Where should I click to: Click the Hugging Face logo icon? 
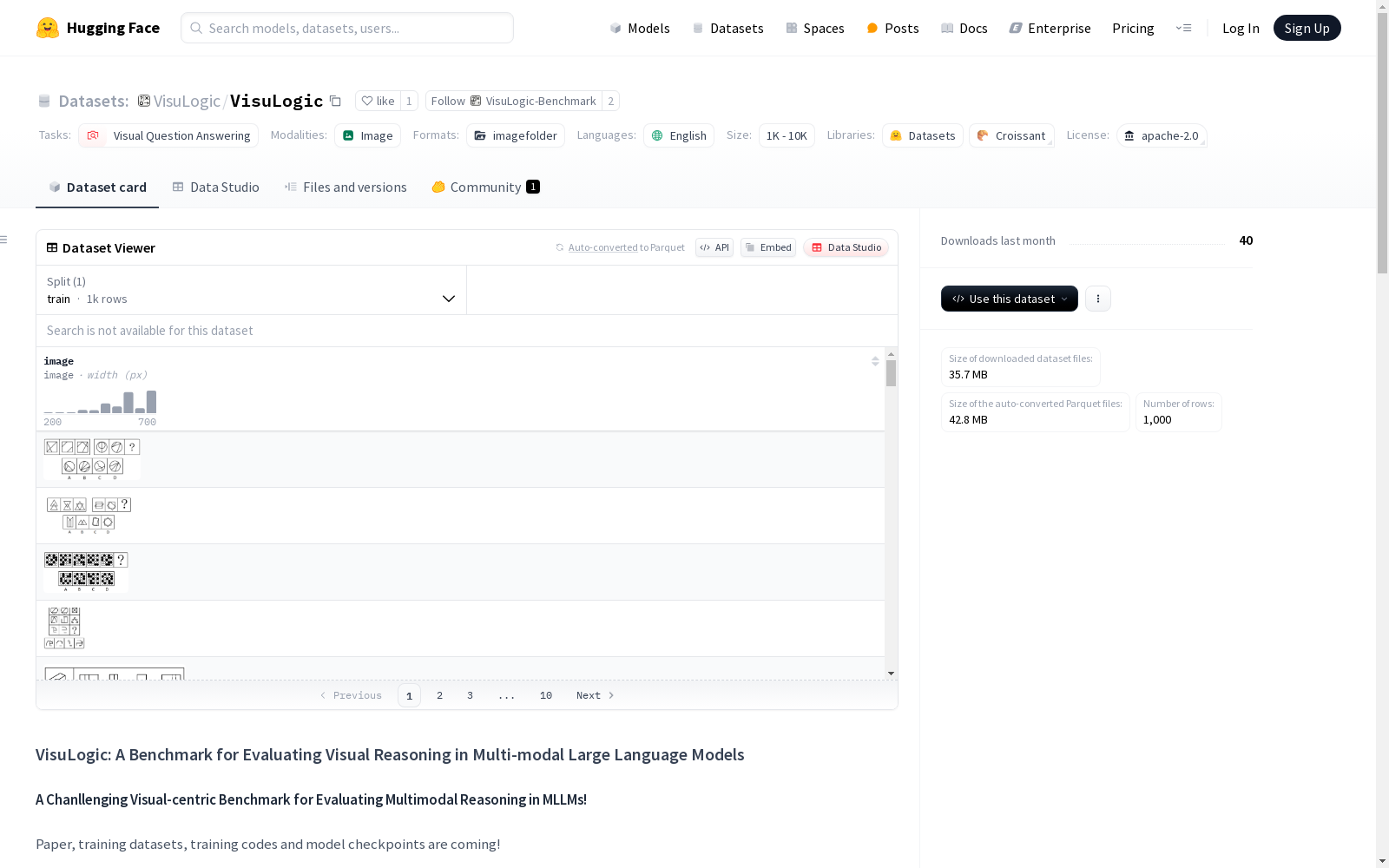pos(48,28)
